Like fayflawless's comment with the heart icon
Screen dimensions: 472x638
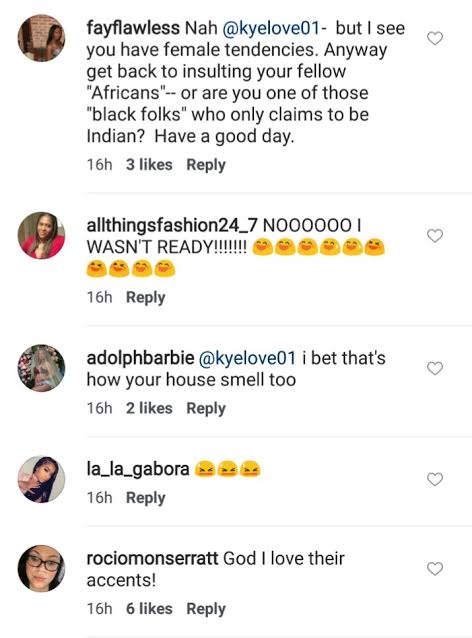pos(435,38)
